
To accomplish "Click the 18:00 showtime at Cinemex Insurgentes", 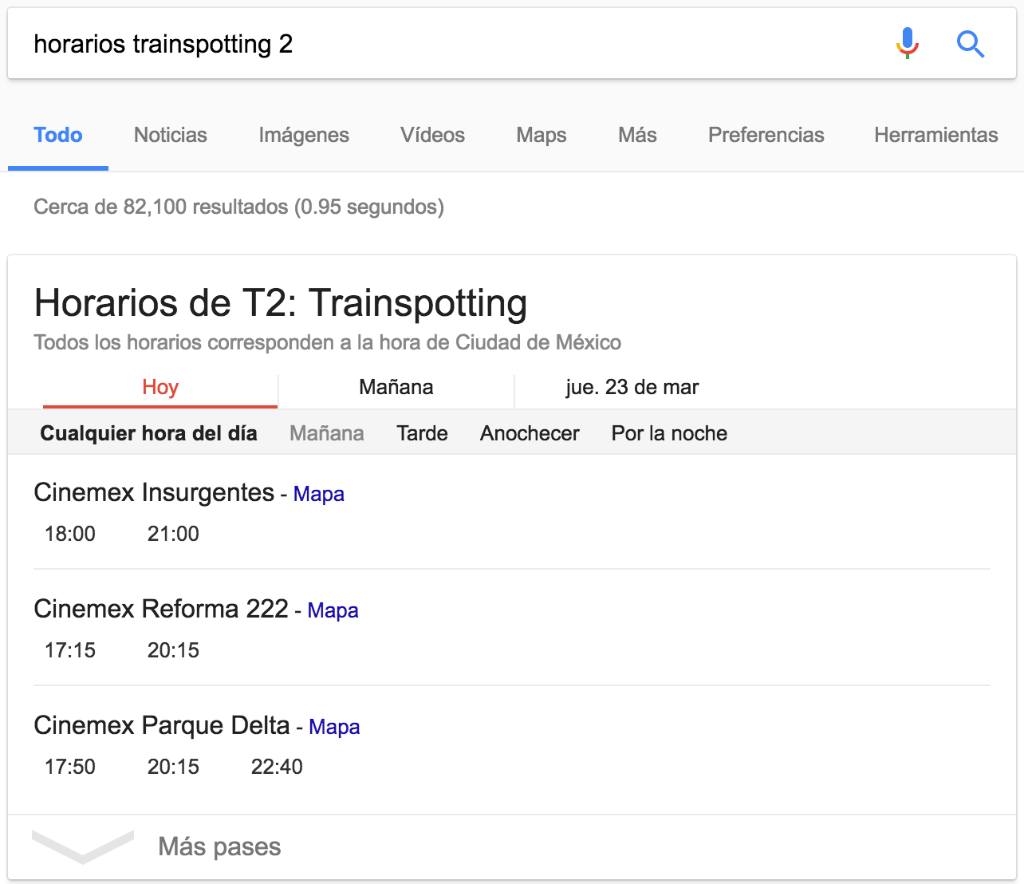I will [x=70, y=534].
